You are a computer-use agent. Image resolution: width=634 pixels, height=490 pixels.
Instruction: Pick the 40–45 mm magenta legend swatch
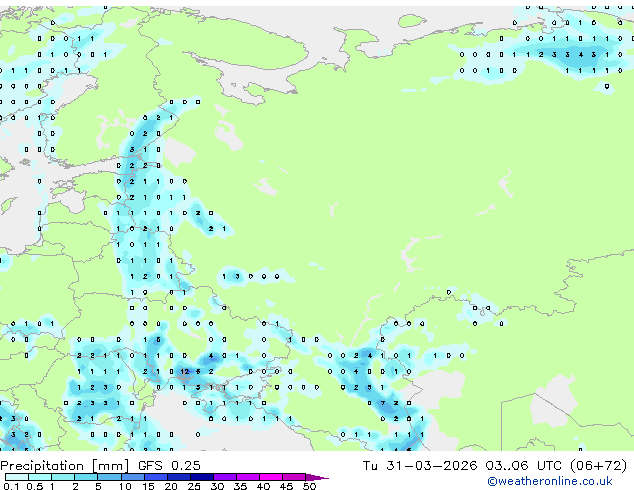click(x=271, y=477)
